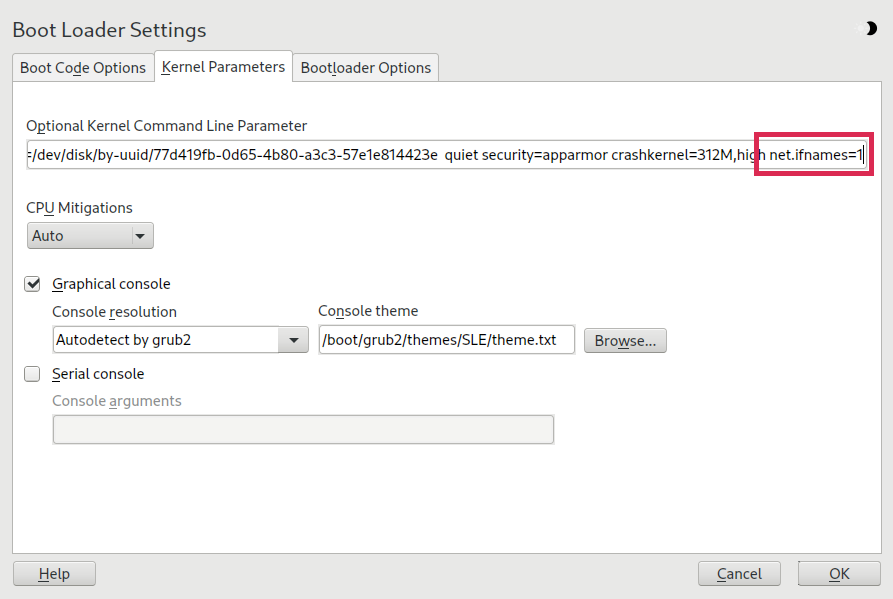
Task: Click the Console resolution label
Action: pos(114,311)
